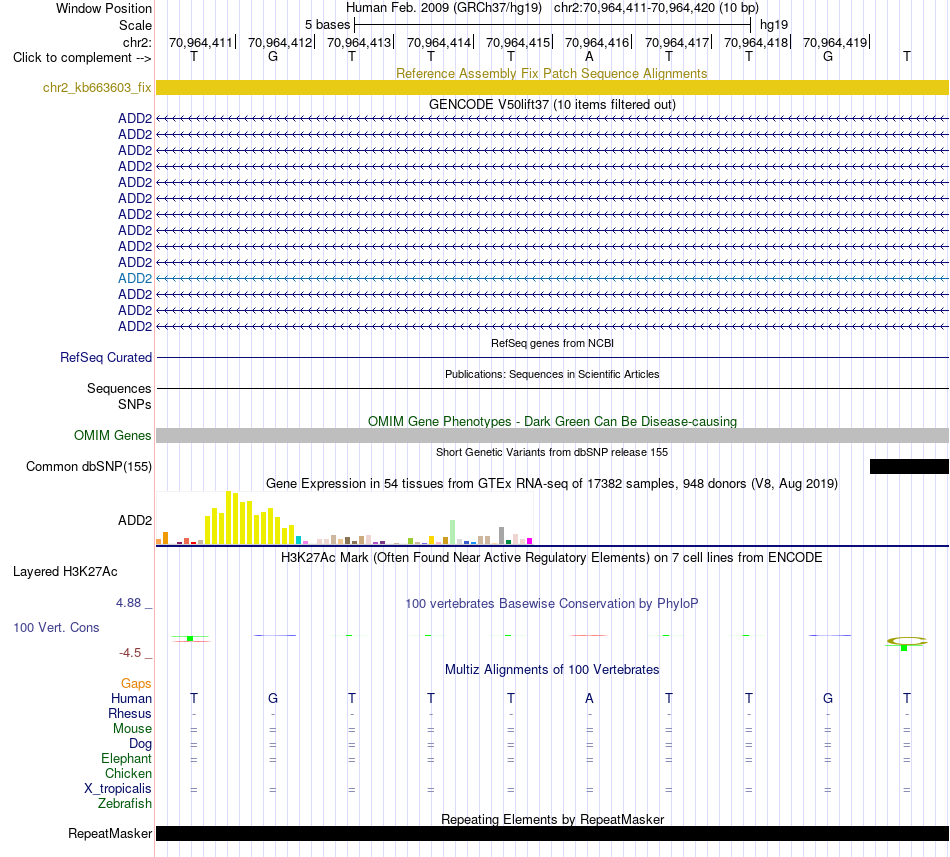
Task: Open the 100 Vert. Cons label
Action: [x=56, y=627]
